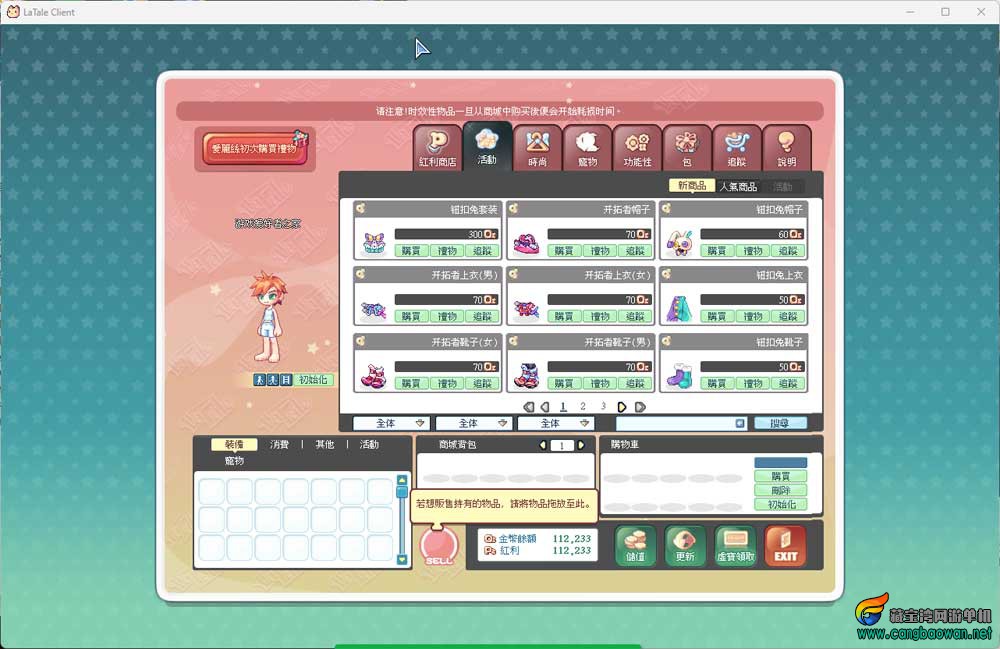The width and height of the screenshot is (1000, 649).
Task: Expand the third 全体 filter dropdown
Action: 556,423
